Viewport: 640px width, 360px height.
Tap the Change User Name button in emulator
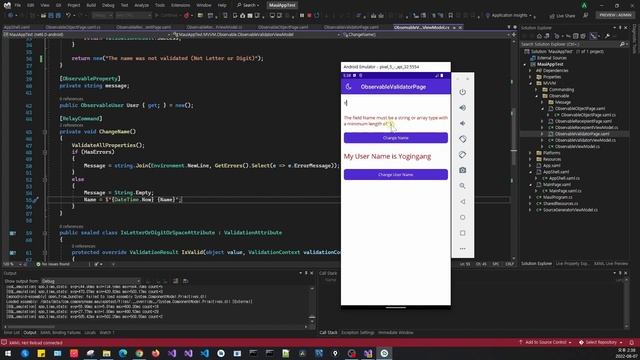tap(396, 175)
